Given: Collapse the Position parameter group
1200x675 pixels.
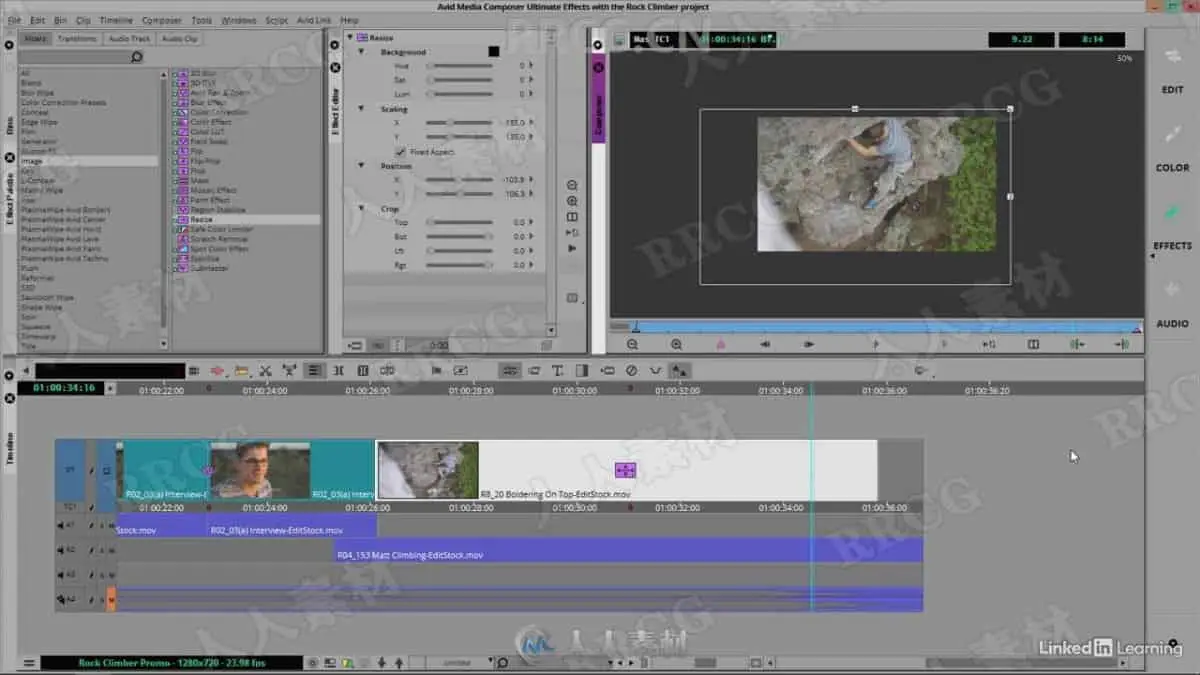Looking at the screenshot, I should click(x=361, y=166).
